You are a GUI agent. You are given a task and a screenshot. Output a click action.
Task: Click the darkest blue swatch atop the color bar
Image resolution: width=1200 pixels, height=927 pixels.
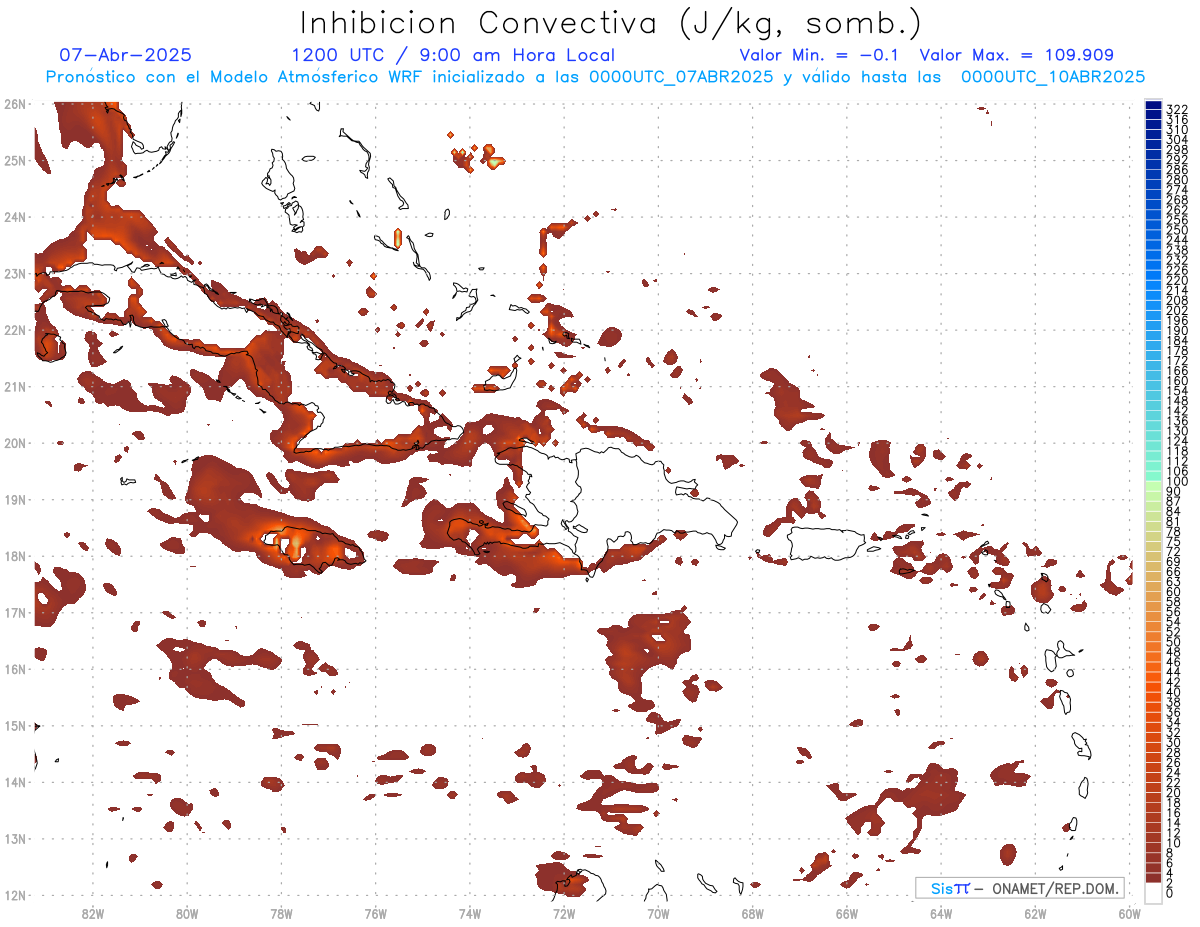click(1154, 107)
